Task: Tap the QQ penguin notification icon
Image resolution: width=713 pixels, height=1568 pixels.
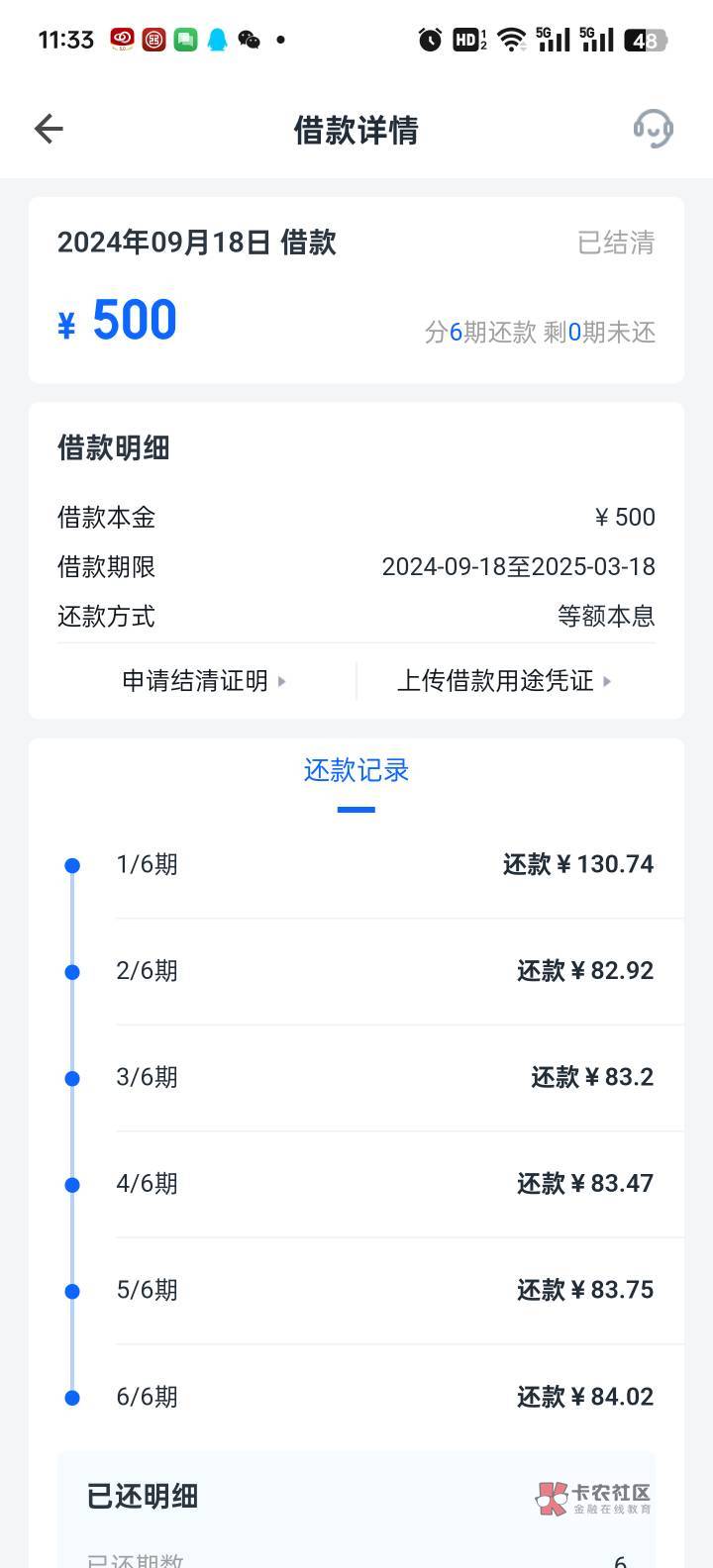Action: click(217, 40)
